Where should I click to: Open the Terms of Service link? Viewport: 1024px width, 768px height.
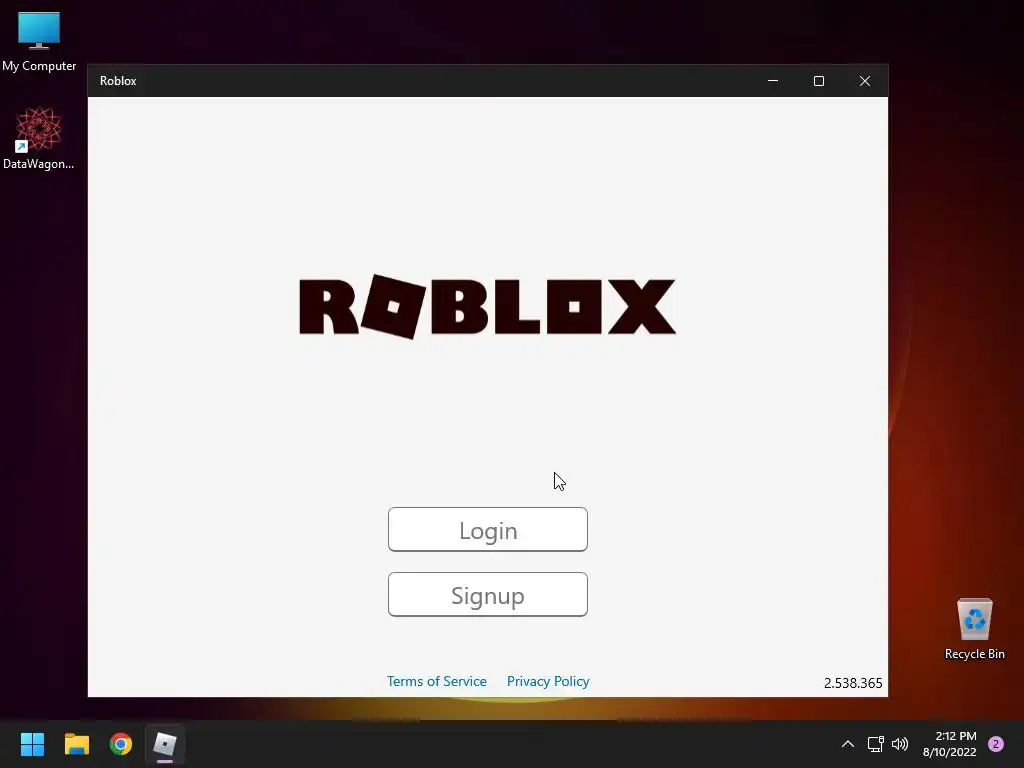point(437,681)
